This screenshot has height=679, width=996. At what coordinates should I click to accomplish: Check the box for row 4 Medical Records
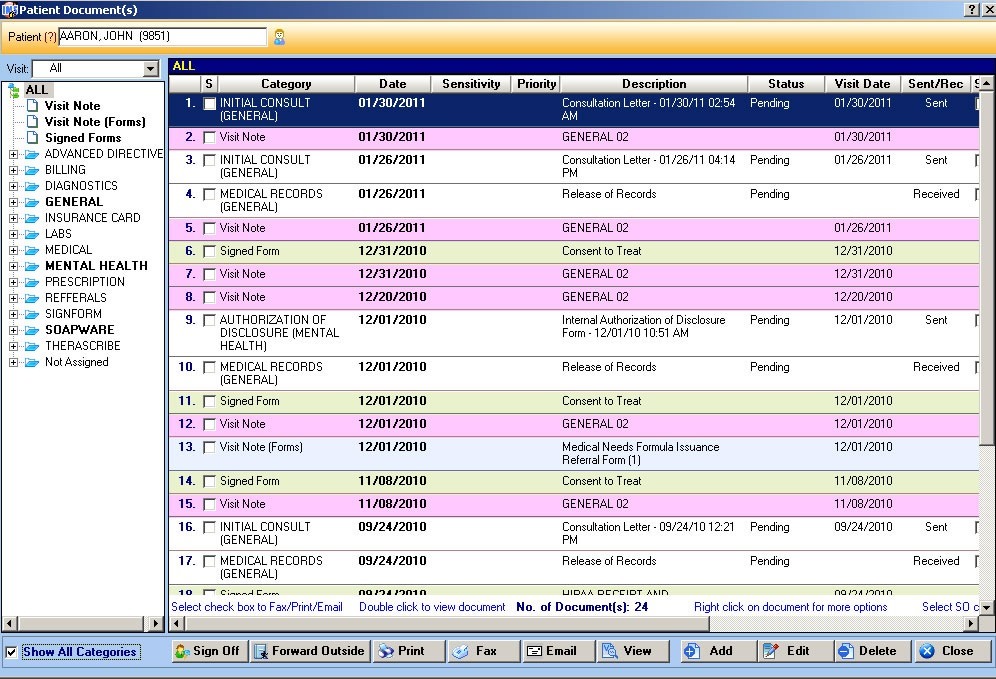pyautogui.click(x=209, y=195)
